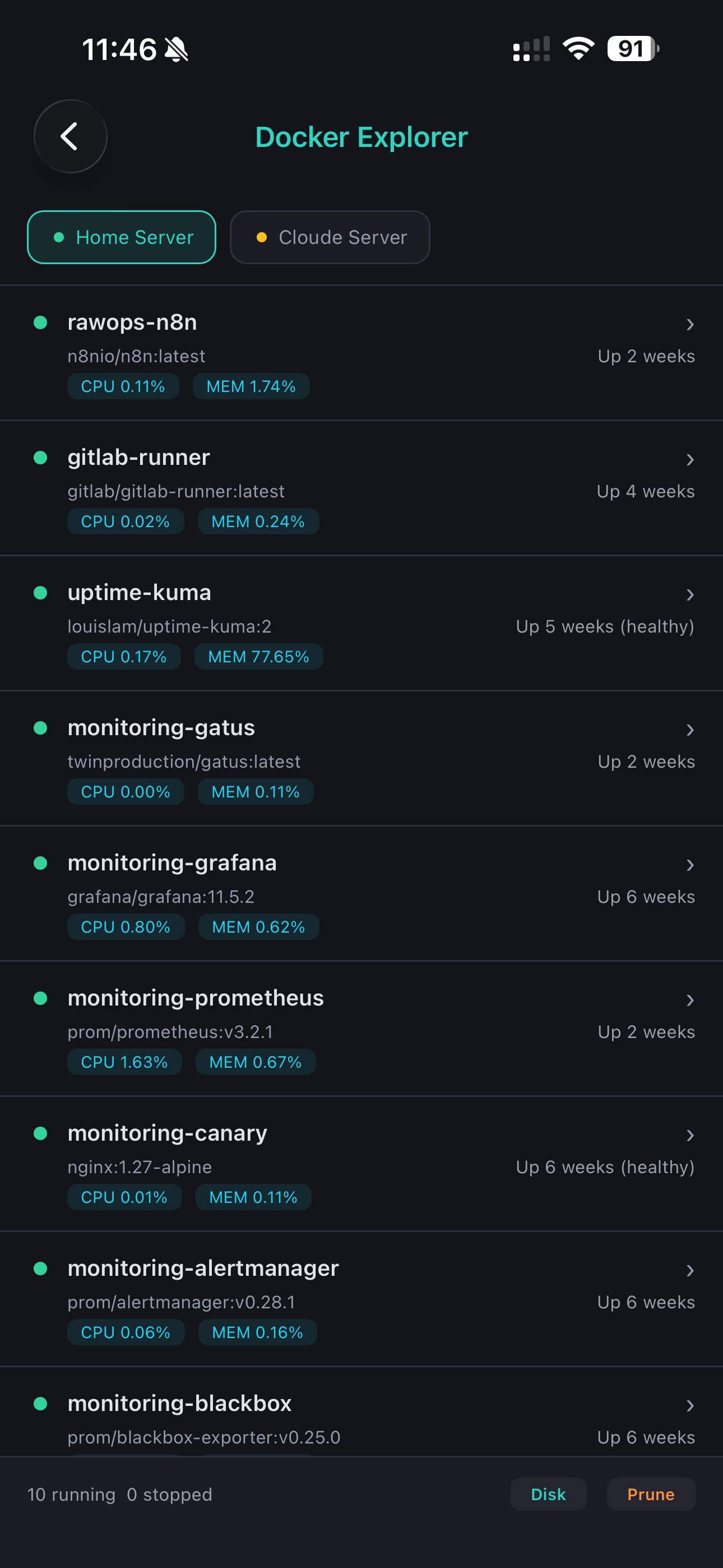Select the monitoring-prometheus container row title
Image resolution: width=723 pixels, height=1568 pixels.
coord(196,998)
